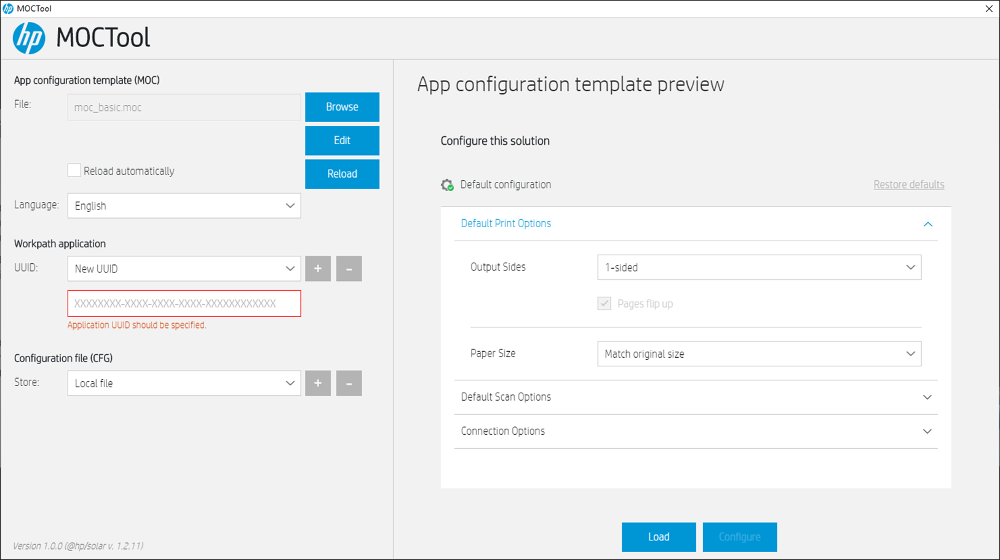Click the UUID input field
This screenshot has width=1000, height=560.
point(184,304)
